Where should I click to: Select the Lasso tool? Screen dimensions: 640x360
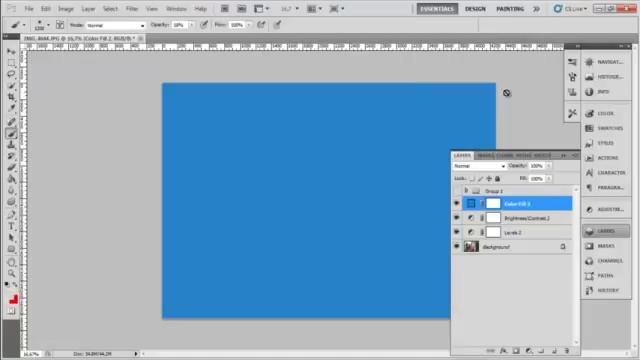(x=11, y=74)
